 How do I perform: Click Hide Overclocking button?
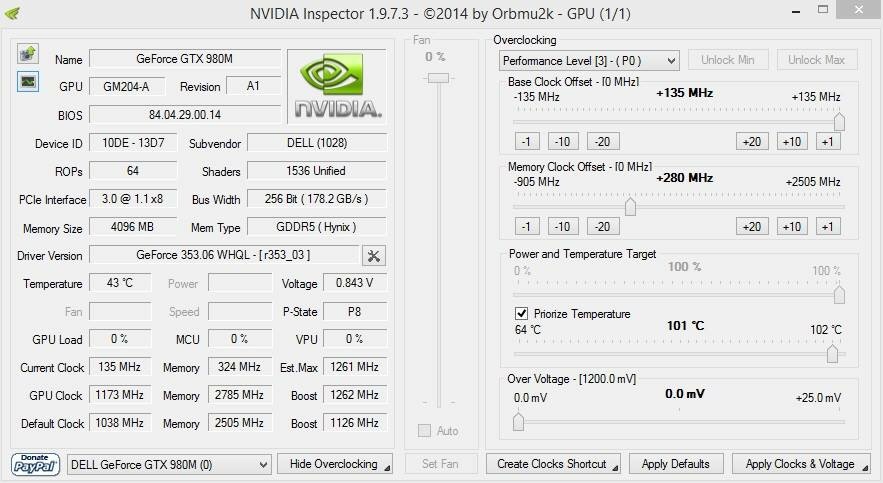click(x=335, y=464)
